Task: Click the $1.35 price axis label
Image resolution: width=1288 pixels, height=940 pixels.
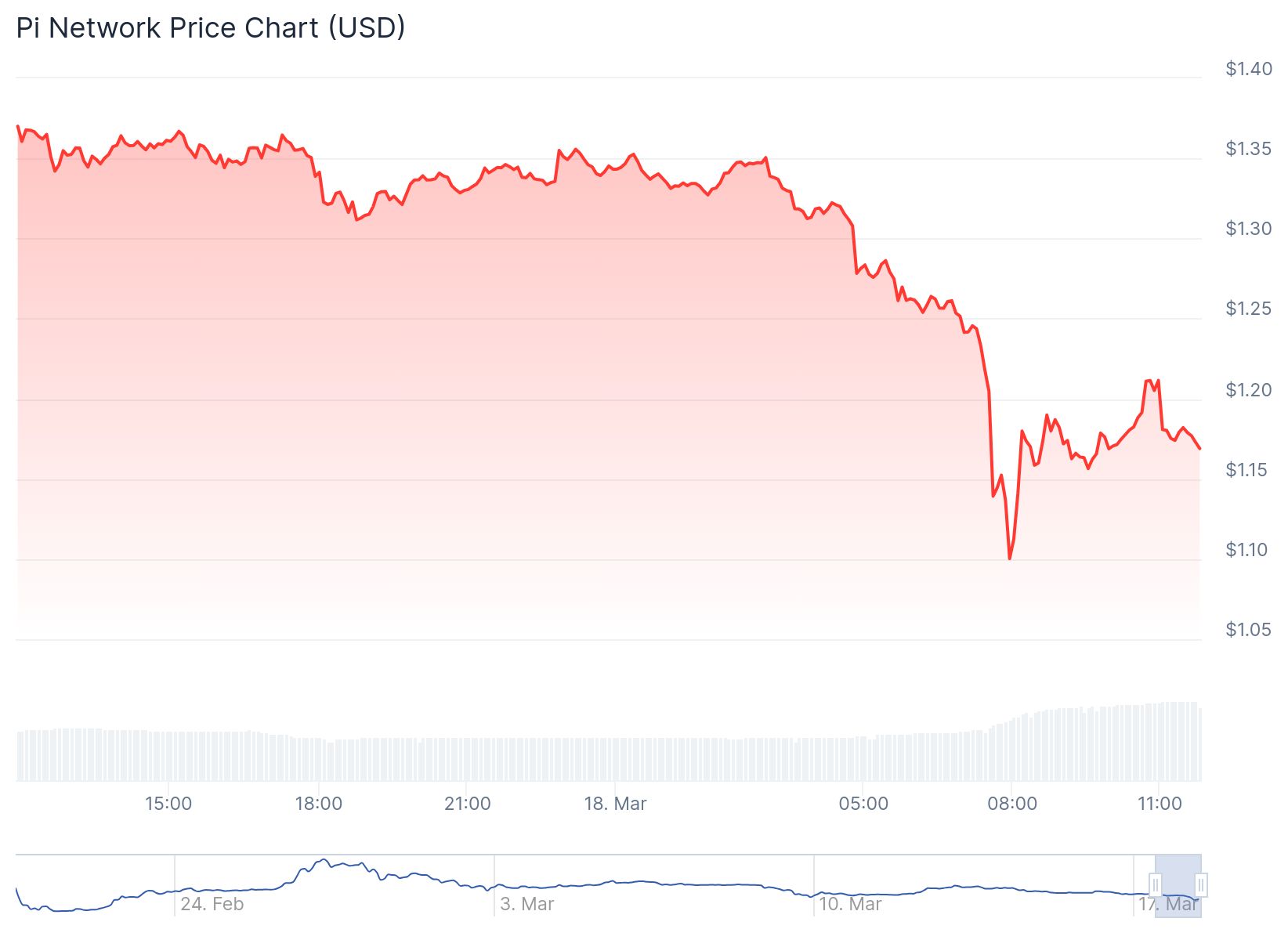Action: (x=1248, y=149)
